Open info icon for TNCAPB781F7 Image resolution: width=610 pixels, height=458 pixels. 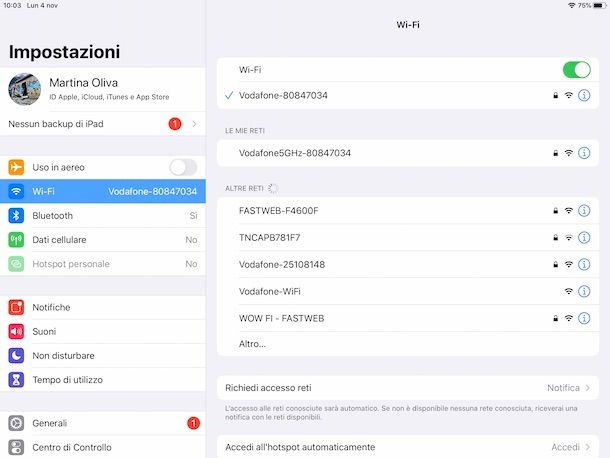coord(584,237)
